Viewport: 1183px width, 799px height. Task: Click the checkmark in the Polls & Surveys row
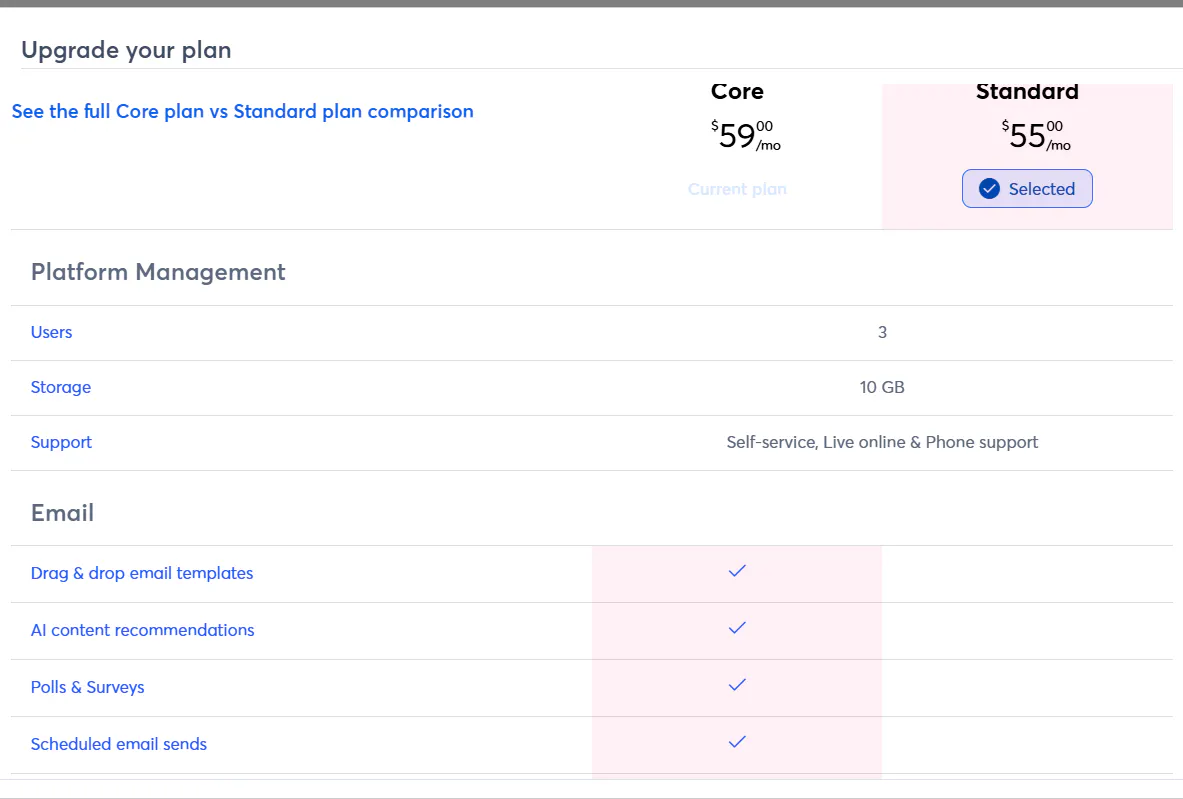pos(737,685)
